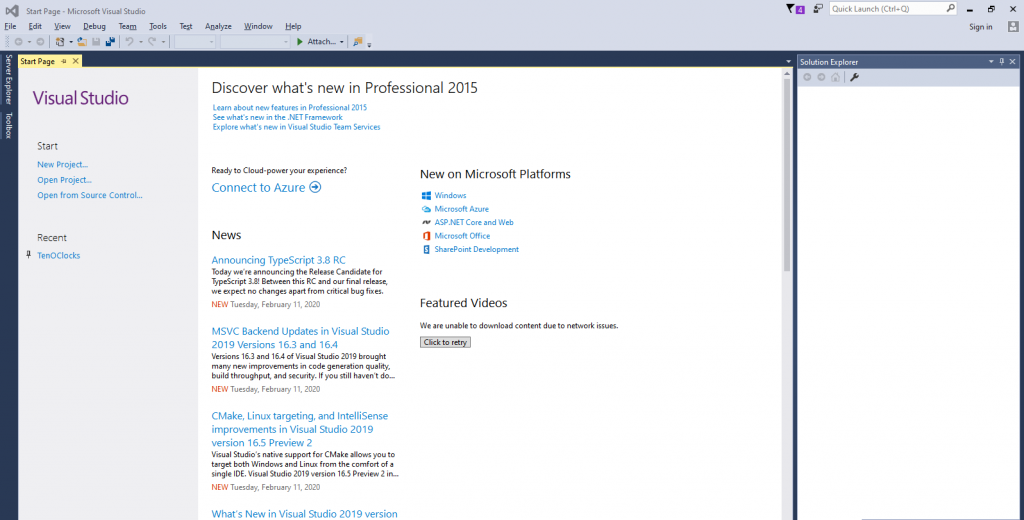Open Solution Explorer window position dropdown

991,61
